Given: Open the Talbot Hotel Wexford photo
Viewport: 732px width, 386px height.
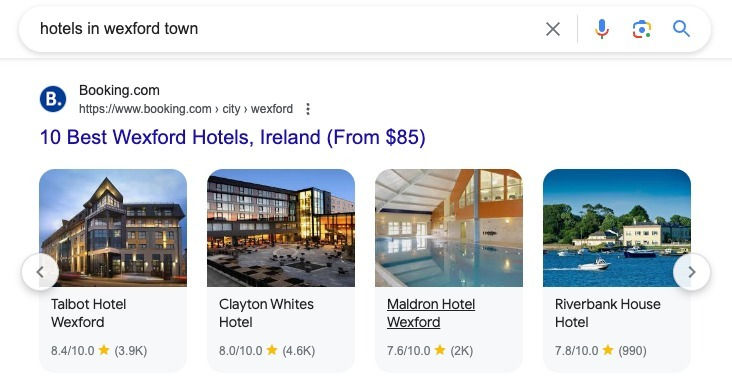Looking at the screenshot, I should click(x=113, y=228).
